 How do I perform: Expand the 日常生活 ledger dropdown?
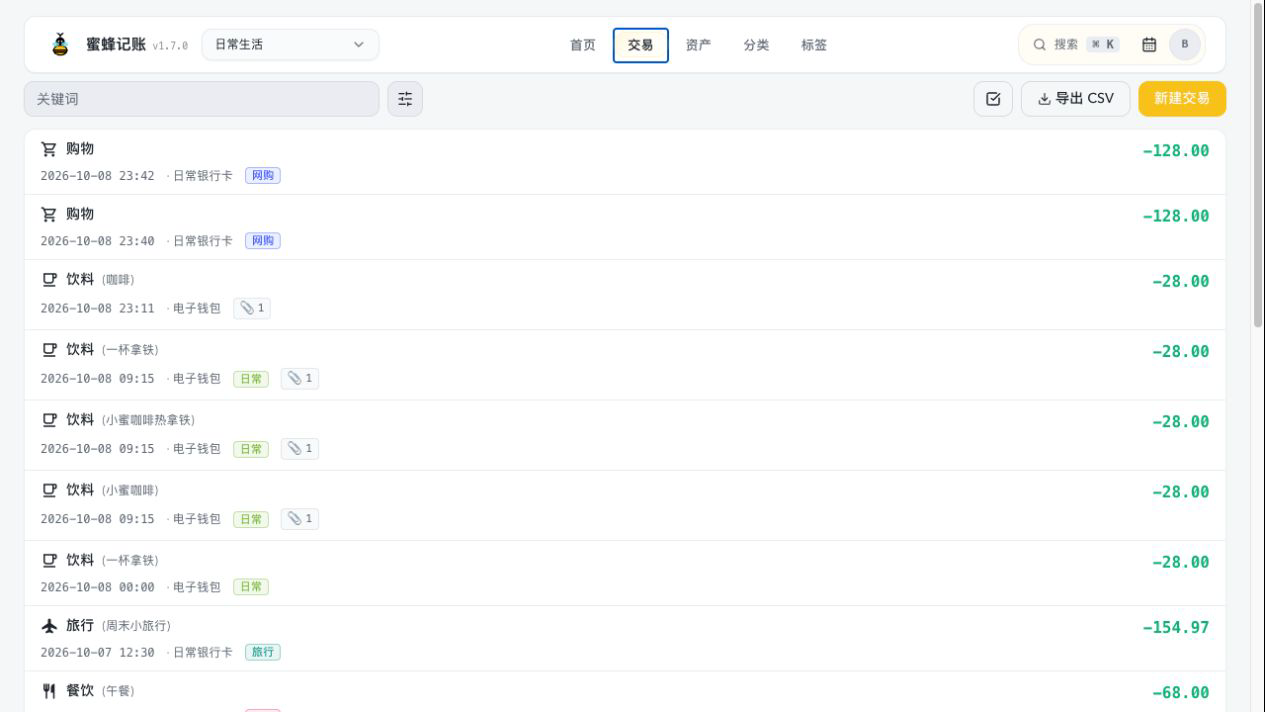point(290,44)
